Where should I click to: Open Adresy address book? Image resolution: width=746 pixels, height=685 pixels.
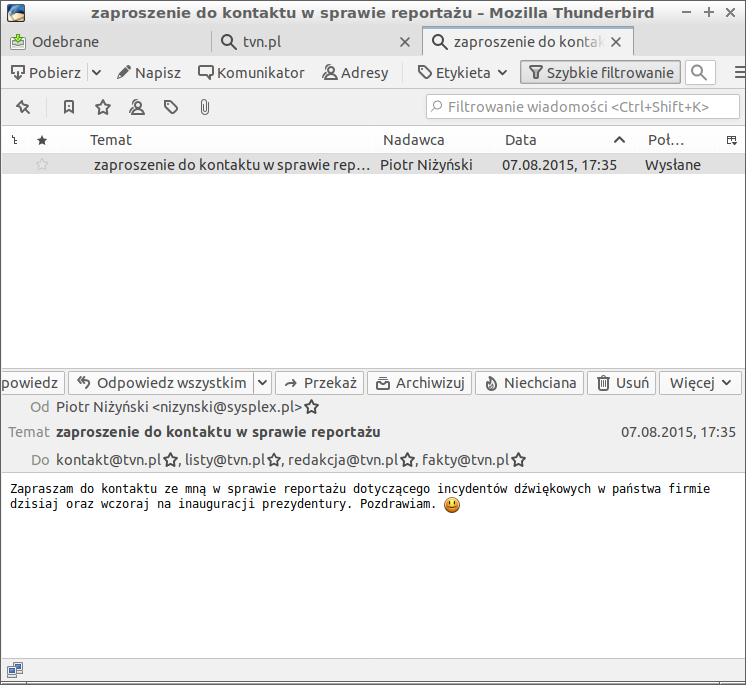[x=355, y=73]
